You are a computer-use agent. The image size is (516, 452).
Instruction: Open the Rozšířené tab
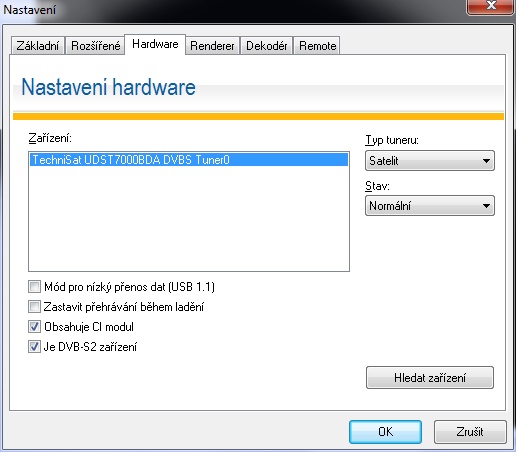pyautogui.click(x=95, y=45)
